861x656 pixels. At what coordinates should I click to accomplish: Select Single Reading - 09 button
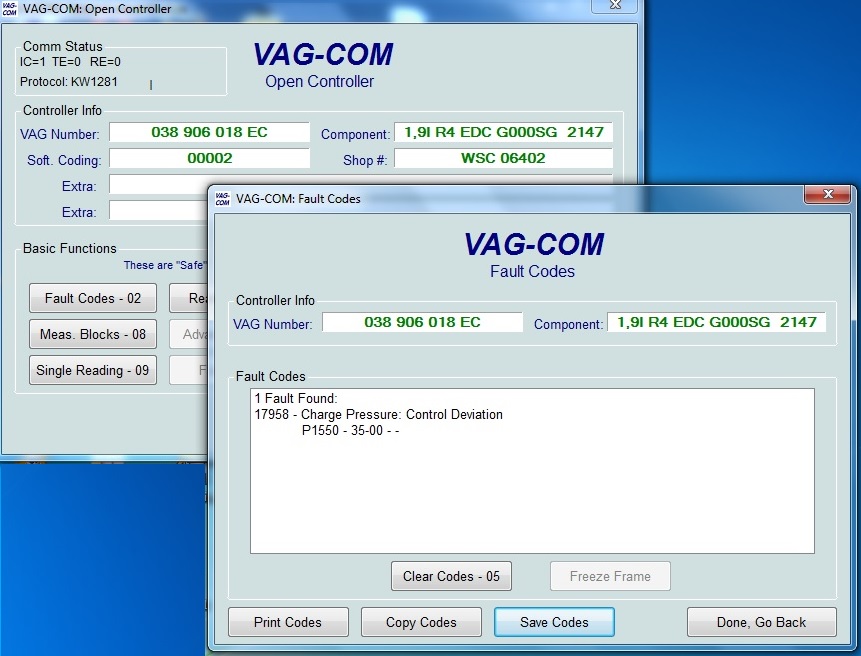coord(93,370)
